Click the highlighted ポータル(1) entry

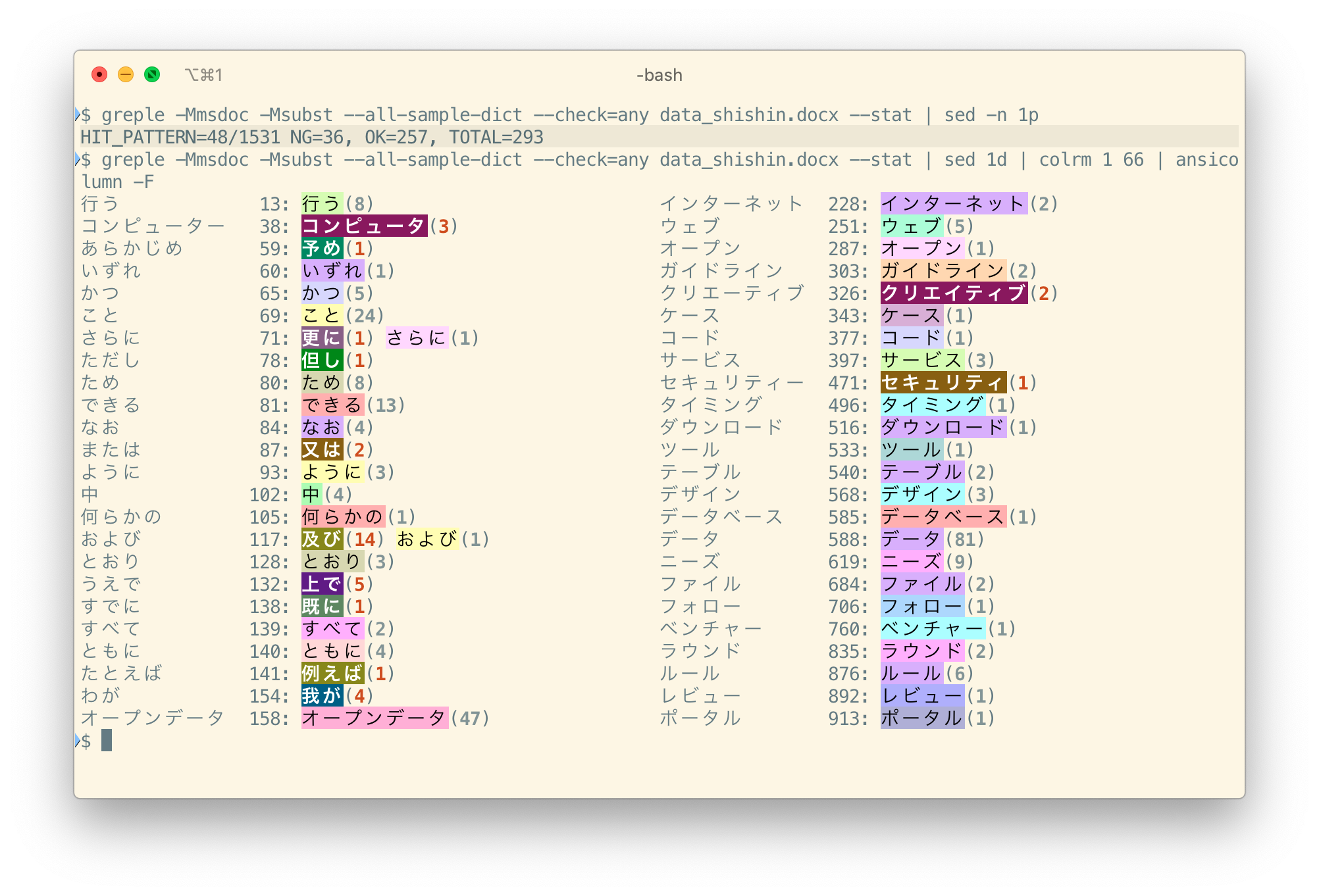point(922,718)
